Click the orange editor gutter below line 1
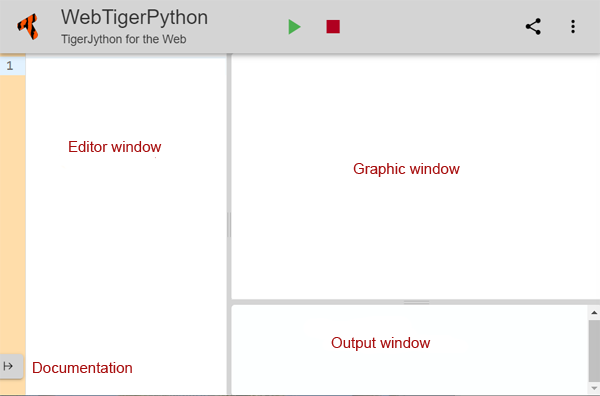The width and height of the screenshot is (600, 396). pyautogui.click(x=13, y=214)
